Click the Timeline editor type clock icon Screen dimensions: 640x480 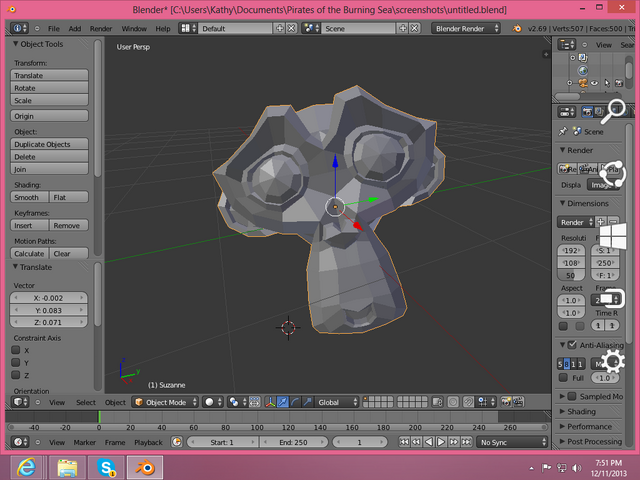click(19, 442)
